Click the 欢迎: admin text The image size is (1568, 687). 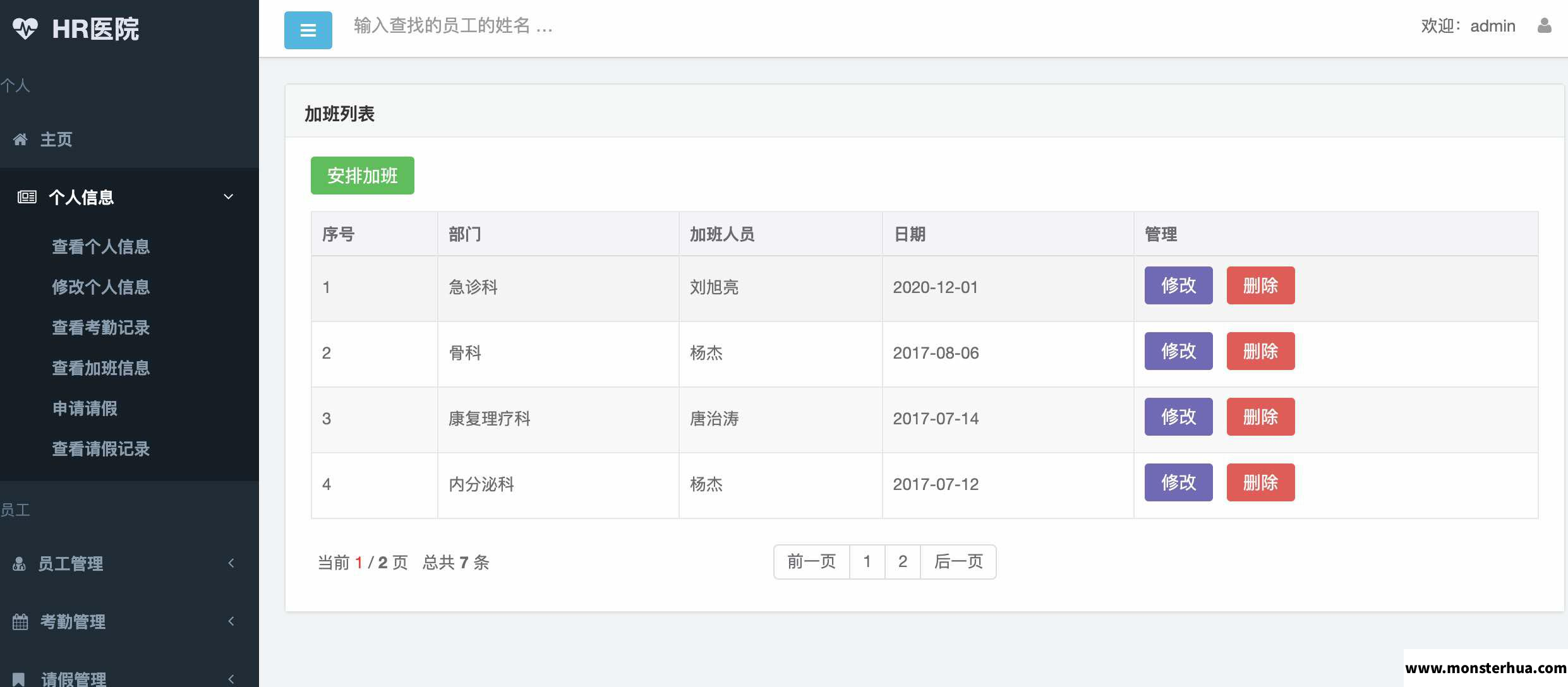1468,26
